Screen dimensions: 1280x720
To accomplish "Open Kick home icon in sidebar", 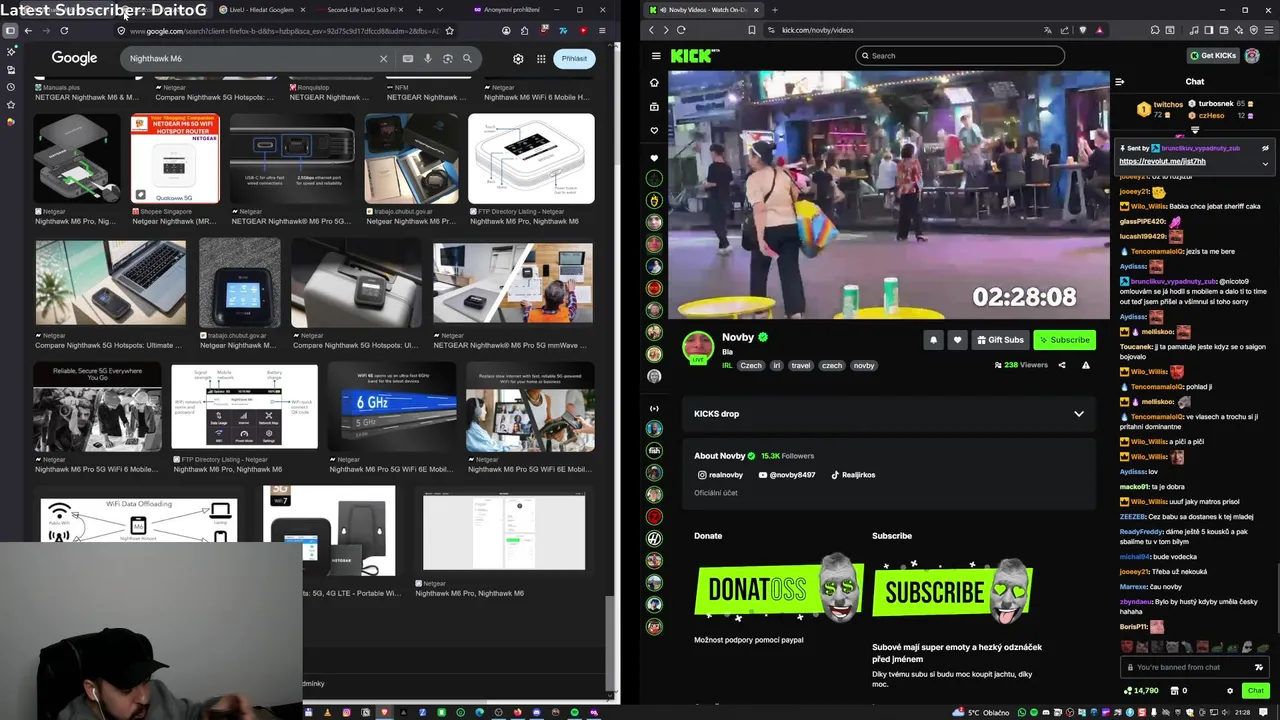I will pos(654,83).
